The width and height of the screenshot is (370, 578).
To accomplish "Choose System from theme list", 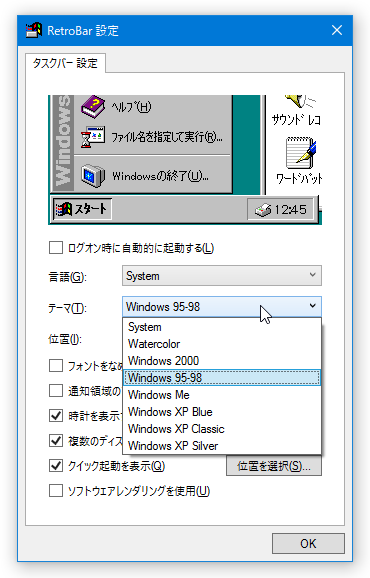I will pyautogui.click(x=222, y=327).
